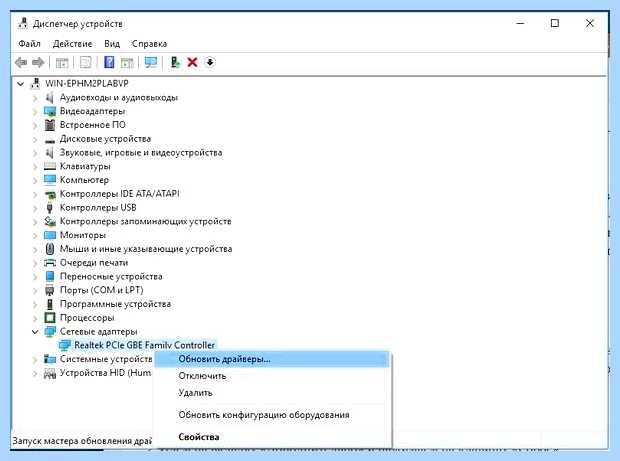Expand the Системные устройства node
This screenshot has height=461, width=620.
35,359
